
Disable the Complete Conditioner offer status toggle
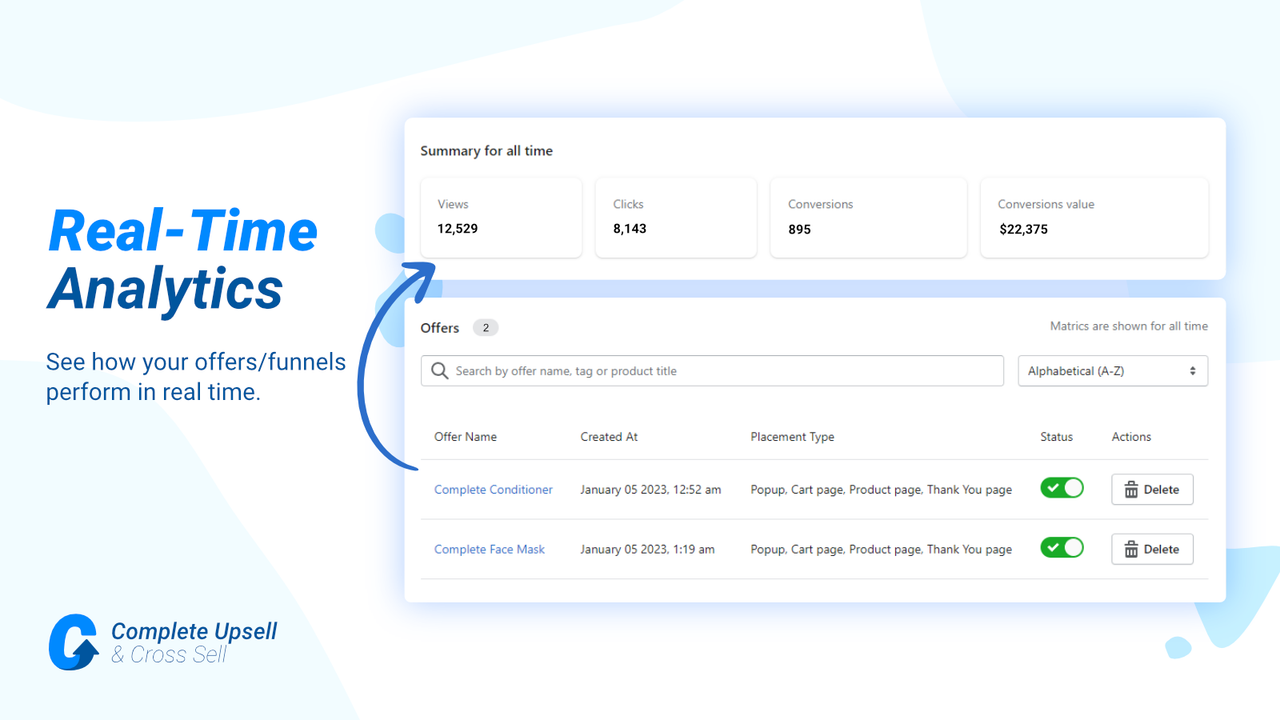click(1062, 488)
